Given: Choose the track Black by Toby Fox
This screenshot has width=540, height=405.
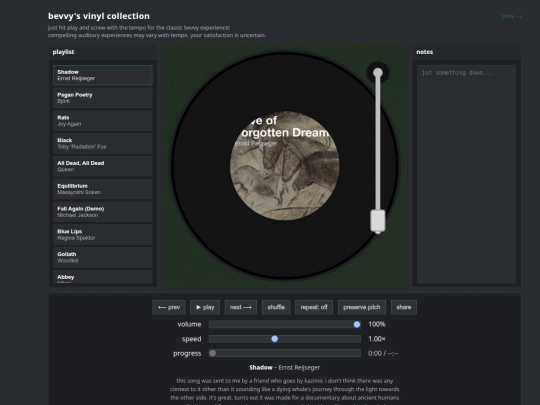Looking at the screenshot, I should 103,143.
